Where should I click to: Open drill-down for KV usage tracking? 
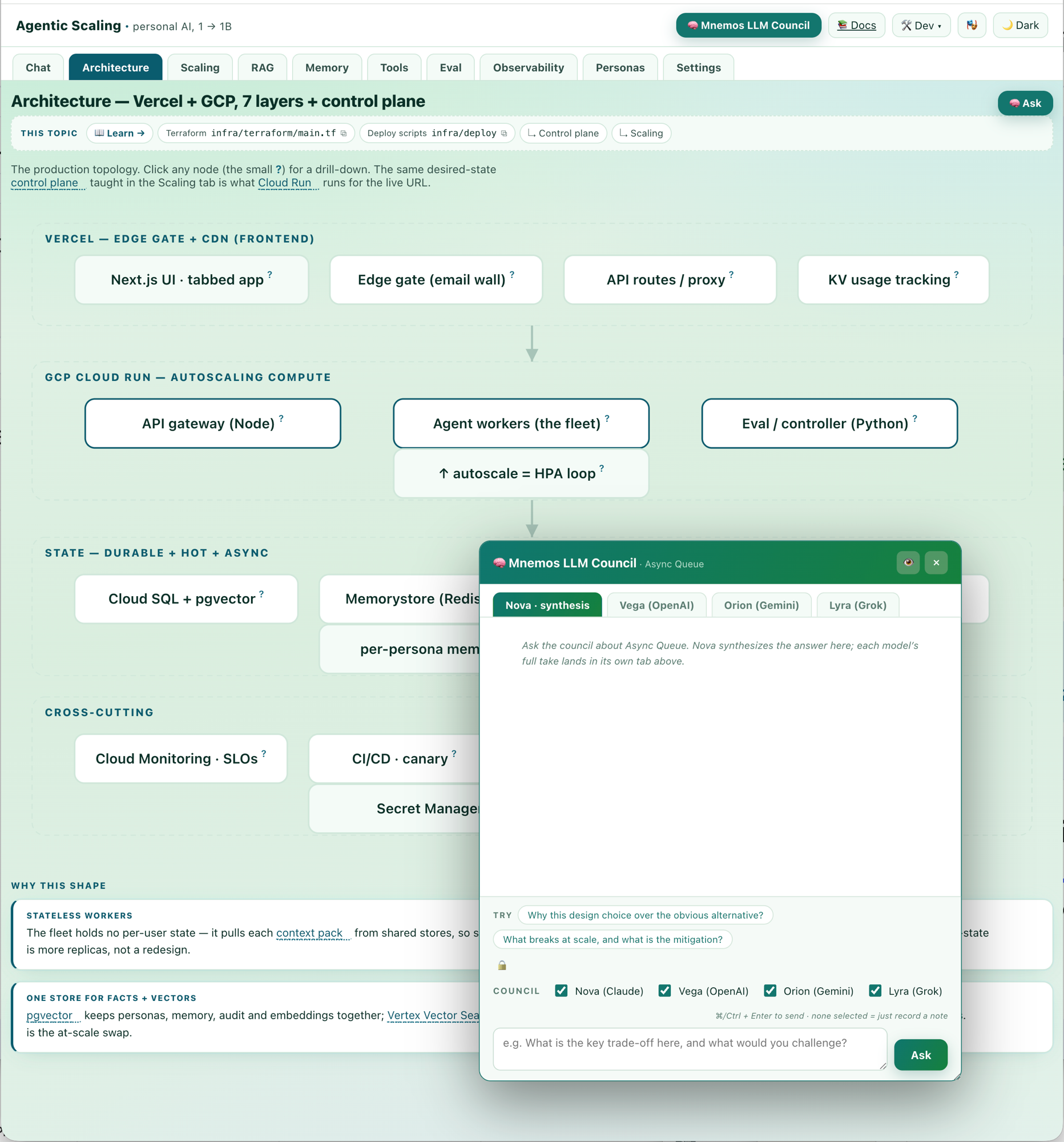point(956,275)
